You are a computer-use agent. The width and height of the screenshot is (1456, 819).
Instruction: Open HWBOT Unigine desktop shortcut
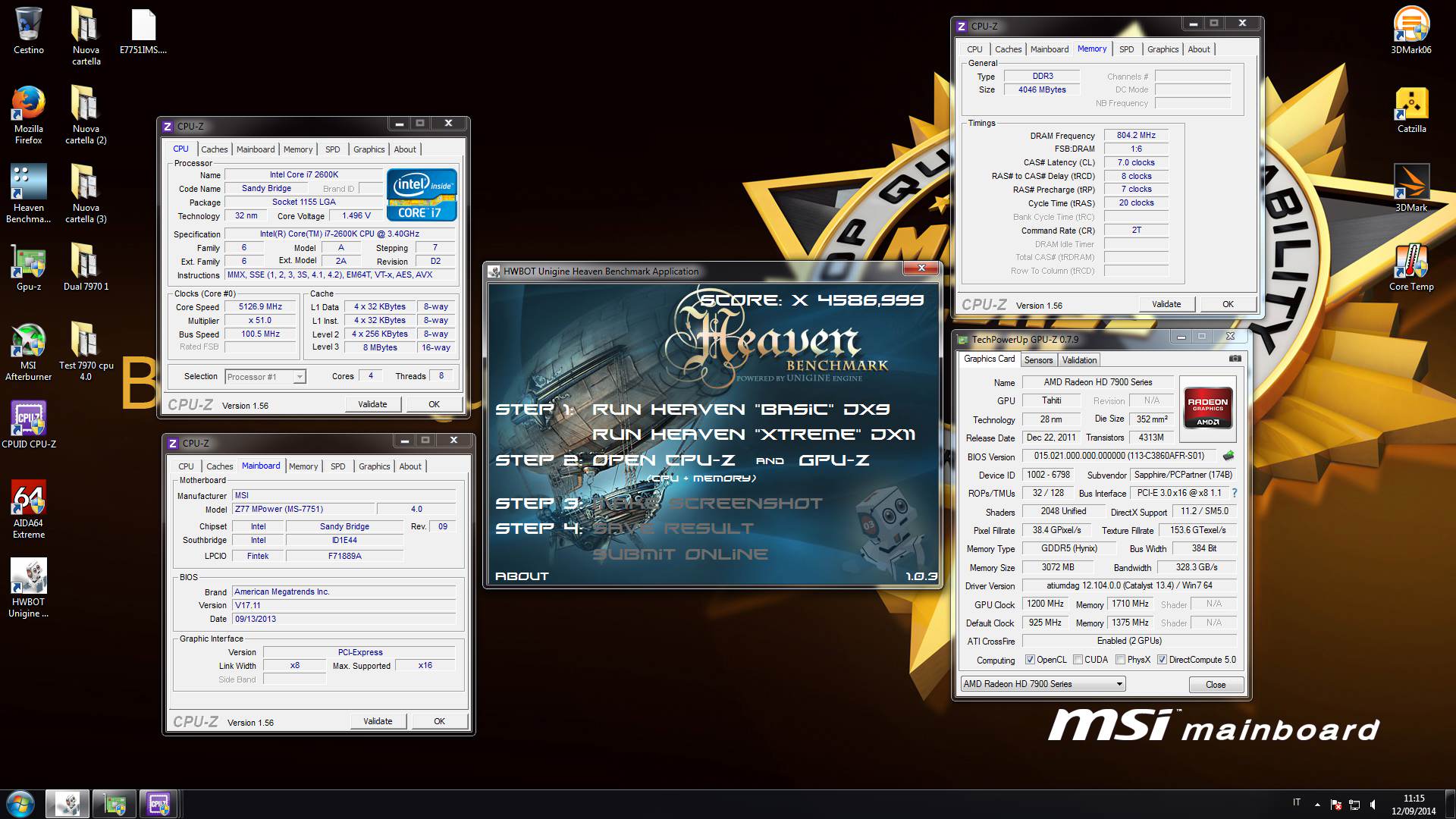29,588
